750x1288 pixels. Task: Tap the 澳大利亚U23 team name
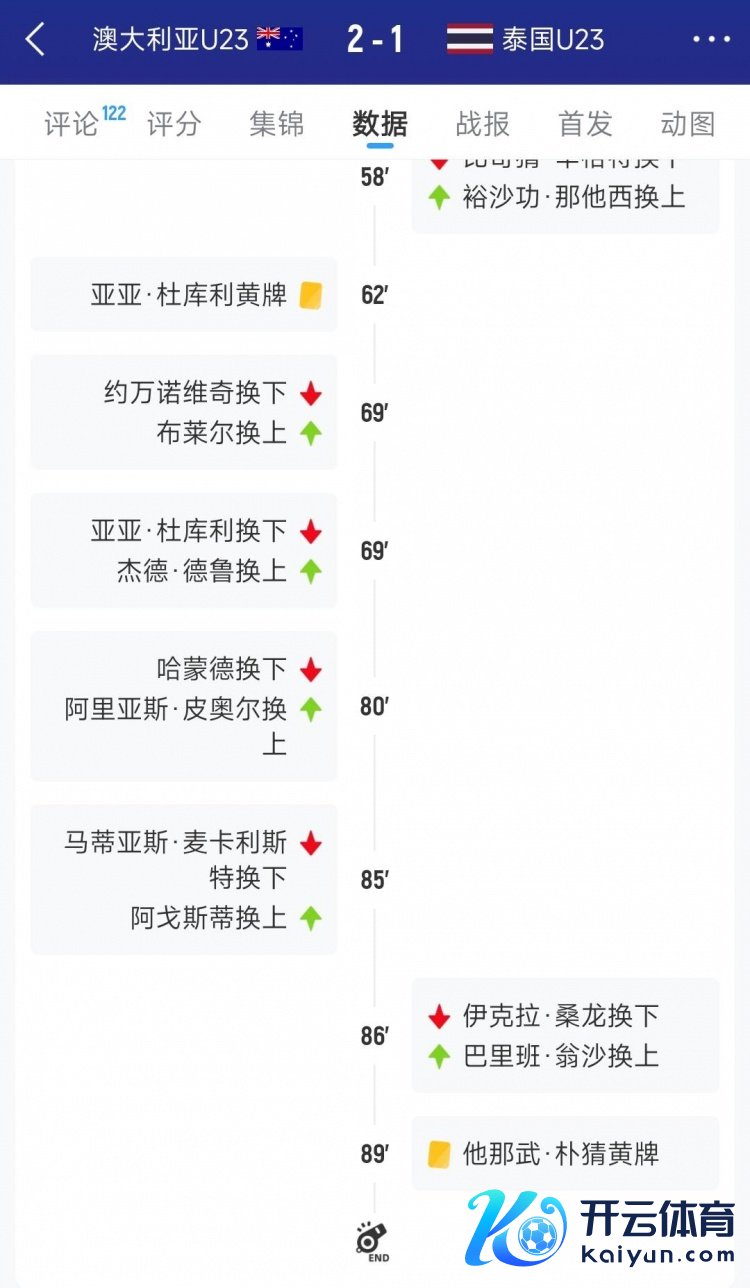pos(172,40)
